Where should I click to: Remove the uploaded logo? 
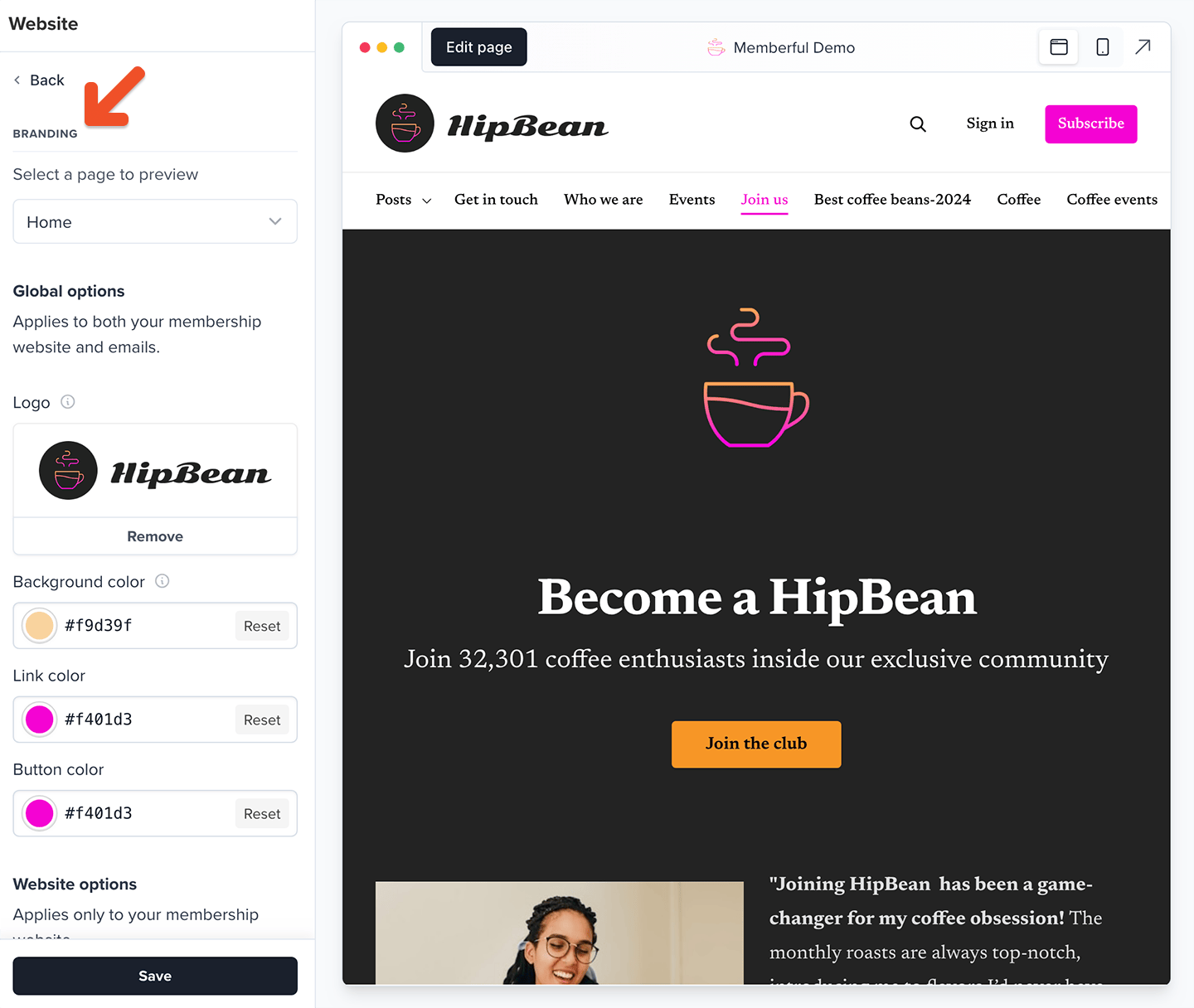click(155, 536)
